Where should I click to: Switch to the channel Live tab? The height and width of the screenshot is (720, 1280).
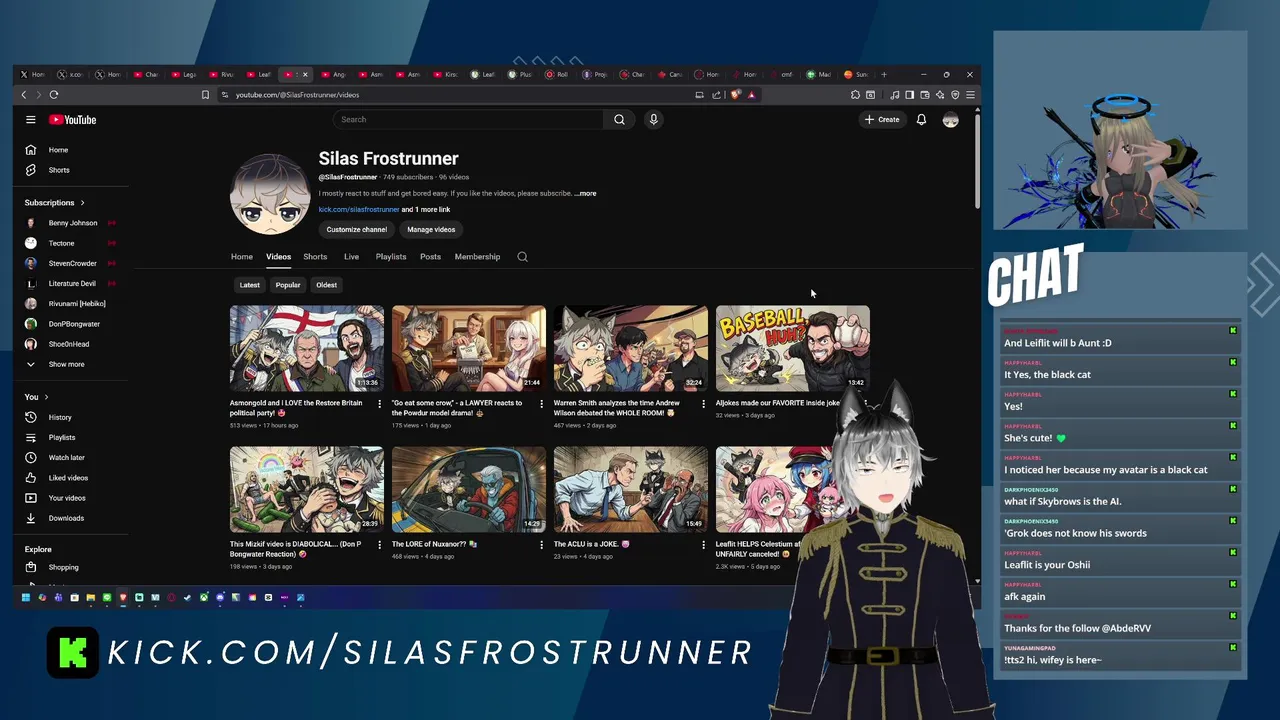pos(351,257)
